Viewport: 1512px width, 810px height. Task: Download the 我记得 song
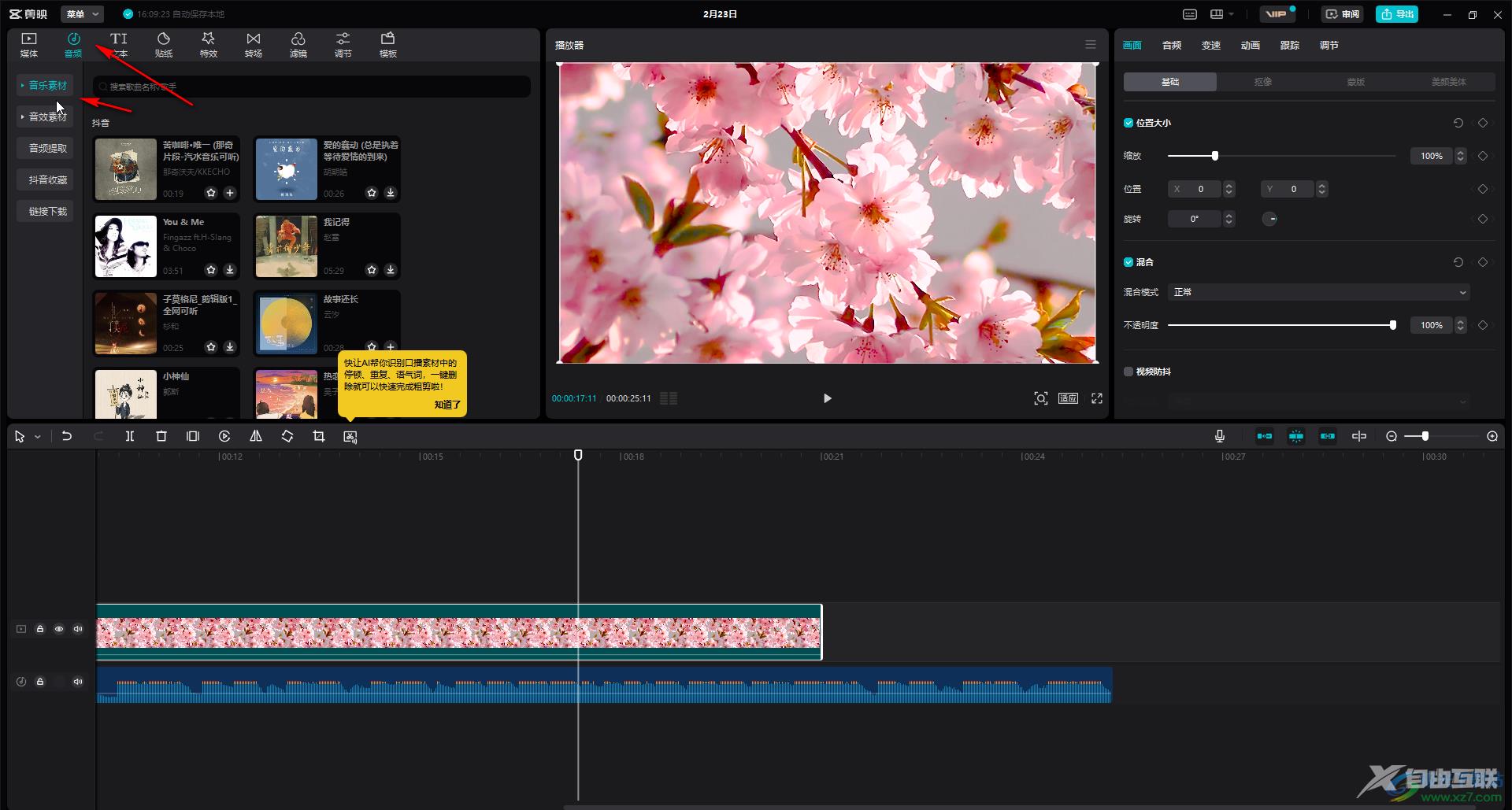391,270
